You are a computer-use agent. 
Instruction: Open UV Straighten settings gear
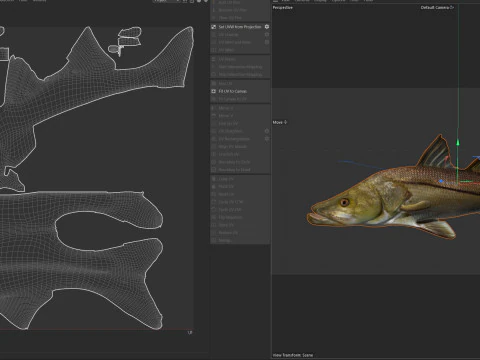[x=267, y=131]
